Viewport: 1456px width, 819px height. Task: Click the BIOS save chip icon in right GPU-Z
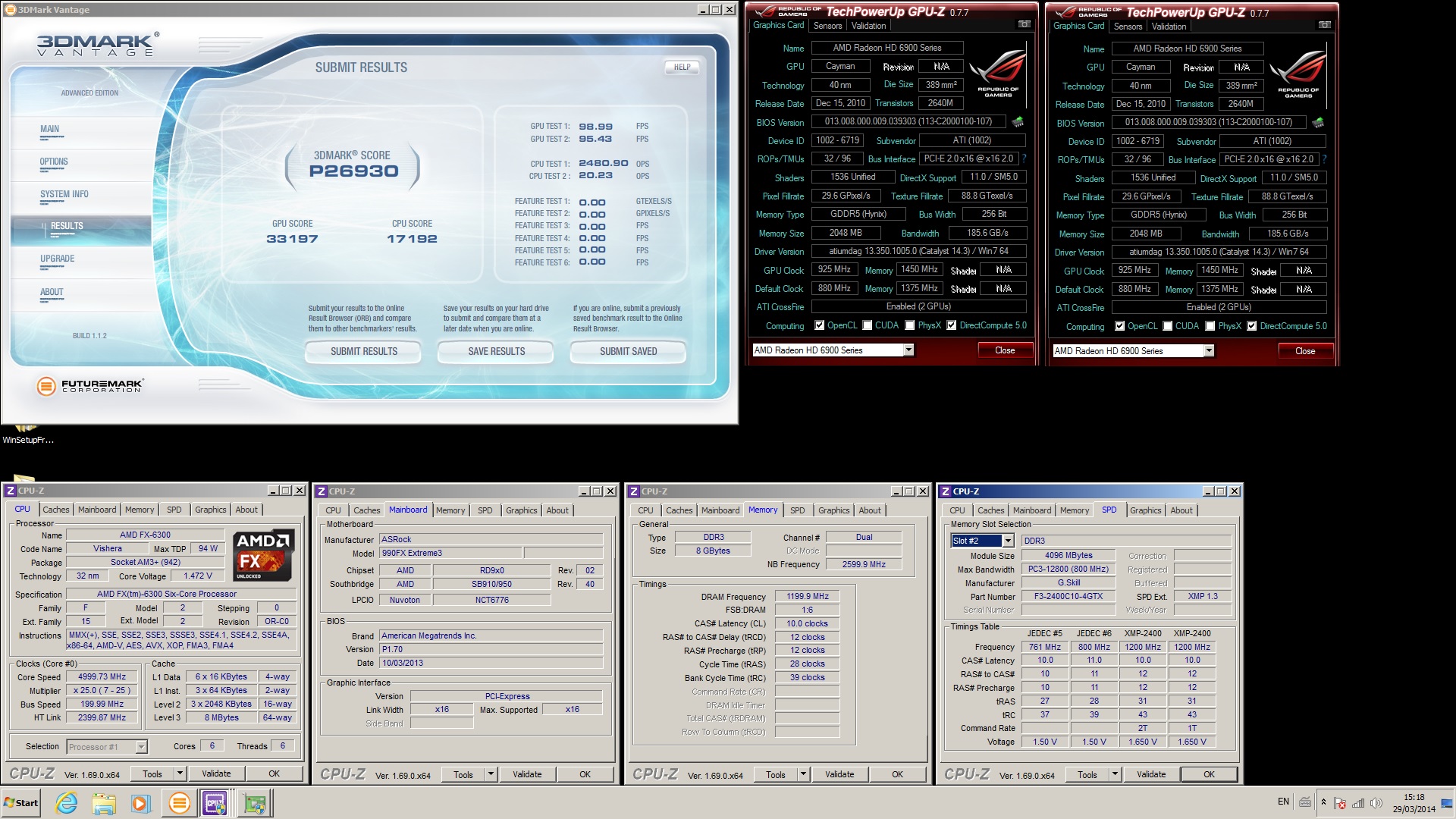1318,122
